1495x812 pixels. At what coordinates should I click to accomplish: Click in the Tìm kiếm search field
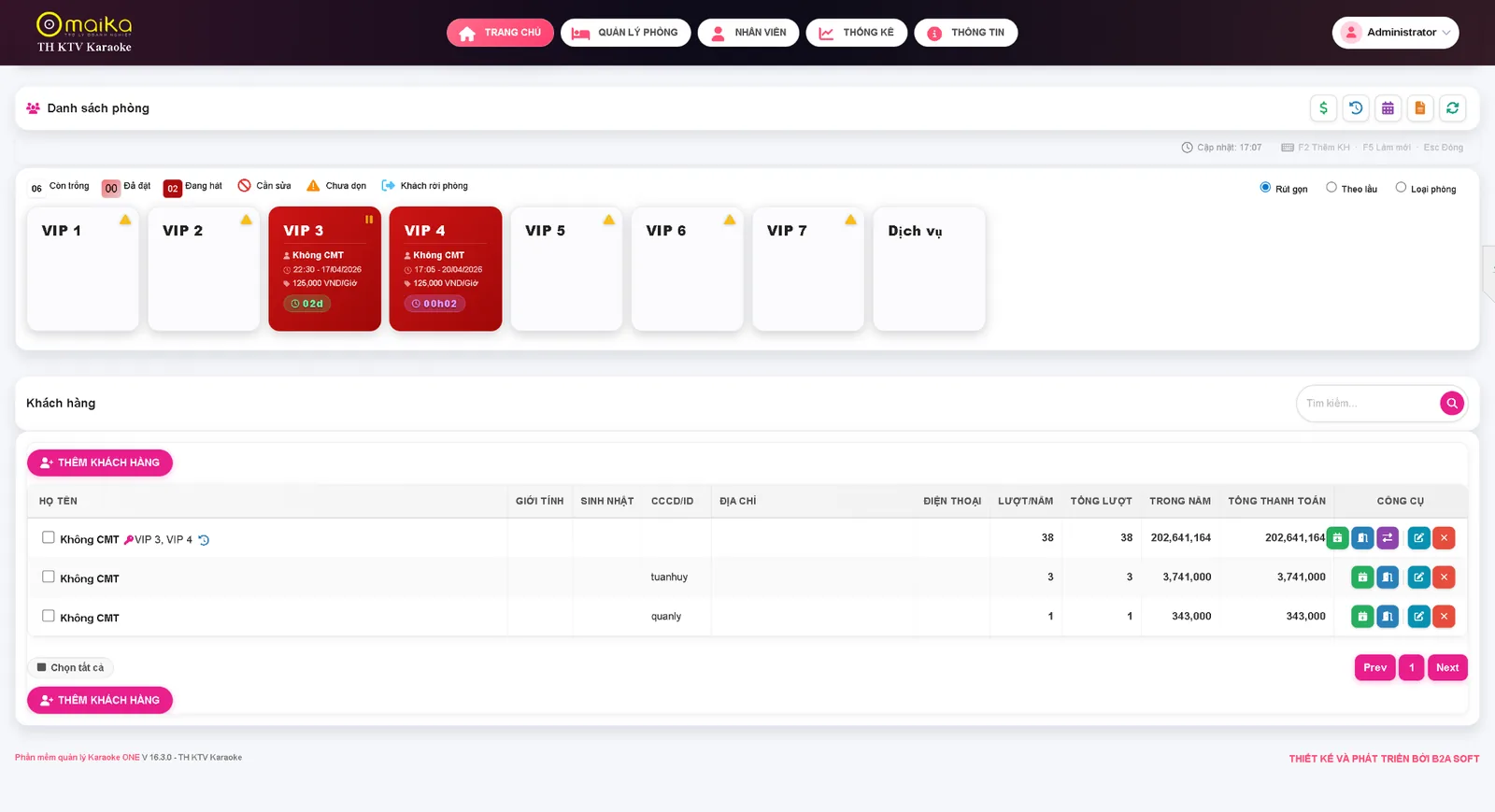(1369, 404)
